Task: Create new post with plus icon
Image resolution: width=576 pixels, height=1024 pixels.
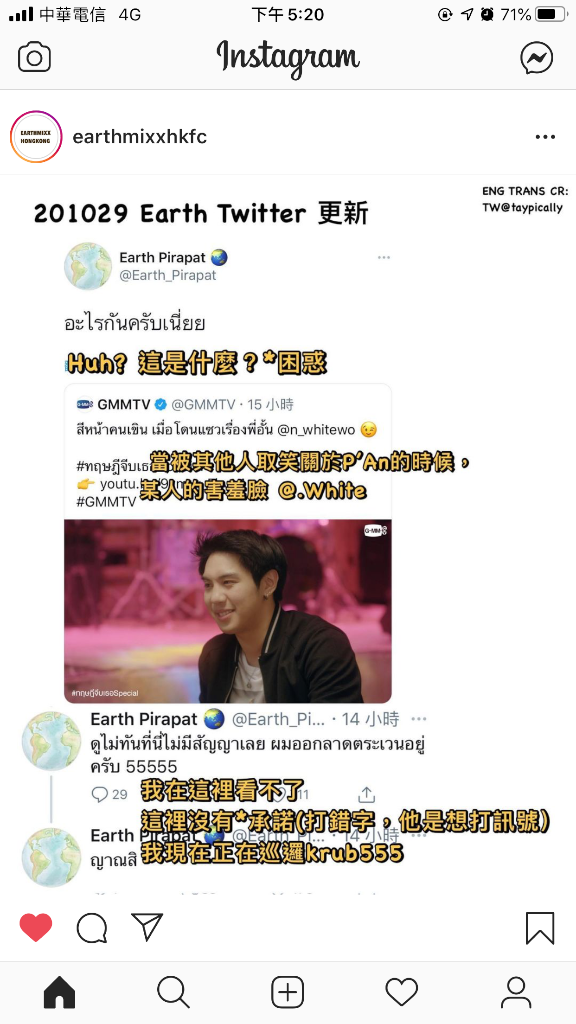Action: click(287, 993)
